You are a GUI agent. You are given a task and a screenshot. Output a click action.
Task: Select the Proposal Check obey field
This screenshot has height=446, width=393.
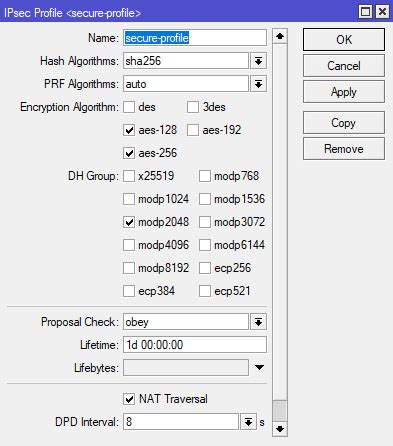(186, 322)
